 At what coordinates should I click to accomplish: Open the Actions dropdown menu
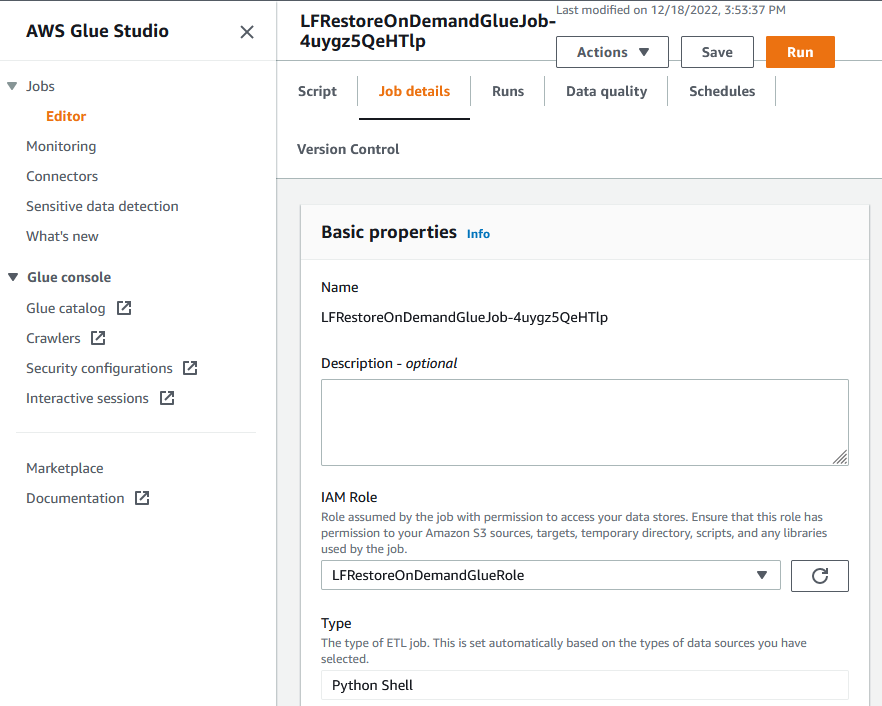tap(612, 52)
